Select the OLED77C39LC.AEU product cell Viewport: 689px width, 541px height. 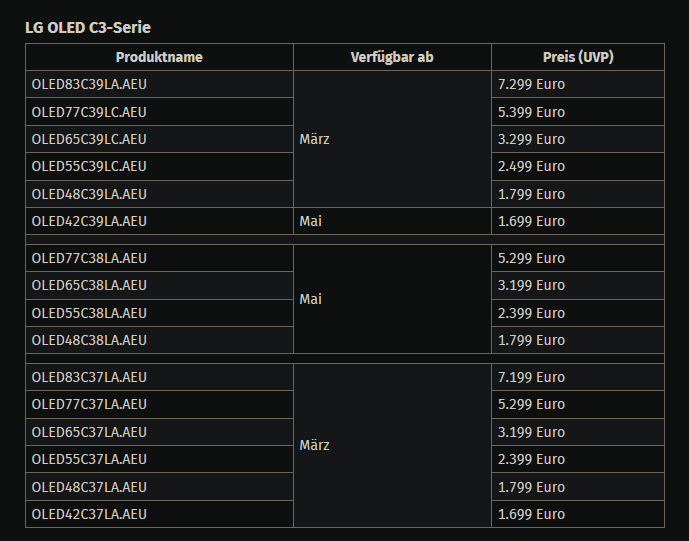[x=159, y=112]
